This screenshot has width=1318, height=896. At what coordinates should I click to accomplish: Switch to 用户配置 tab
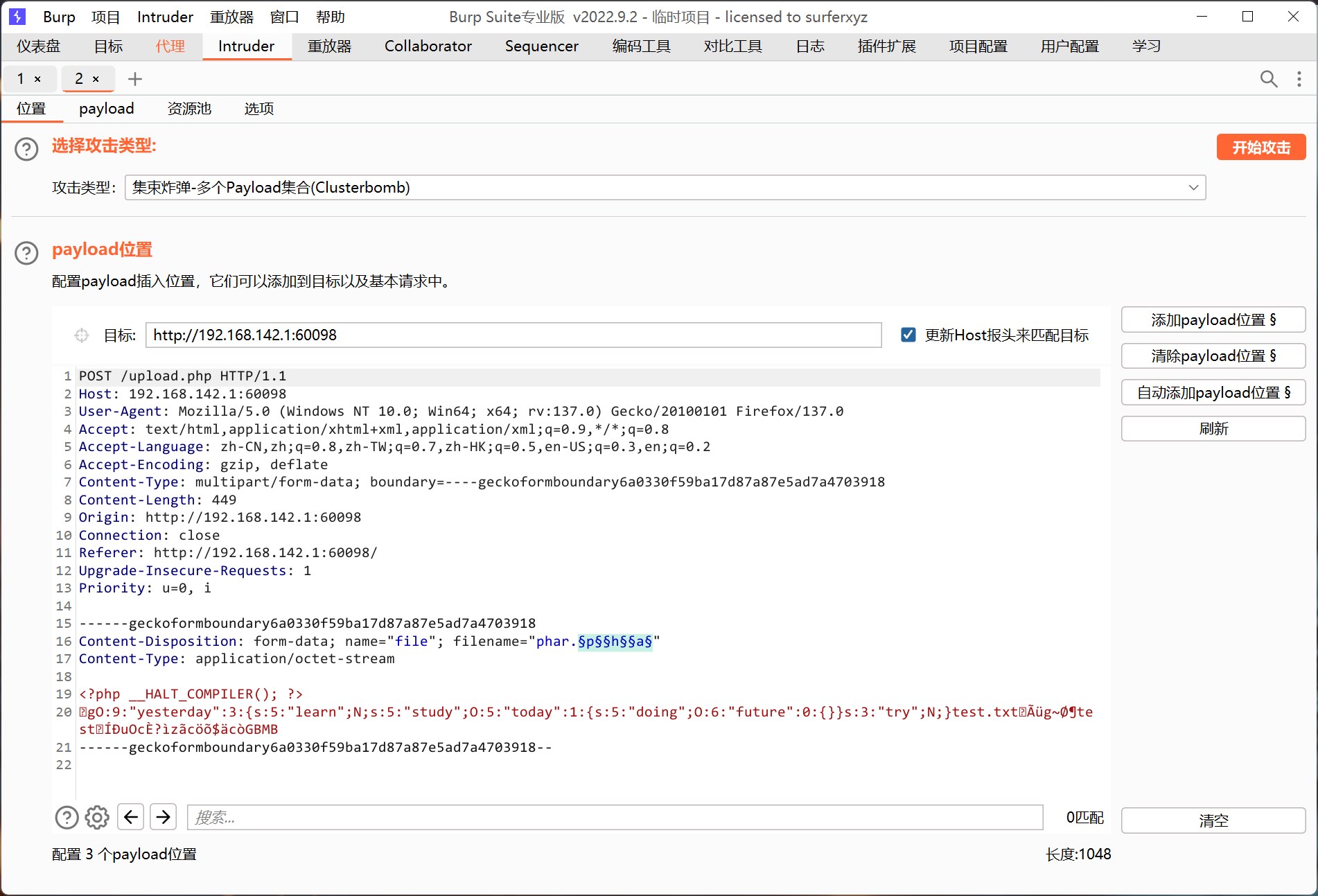point(1069,46)
